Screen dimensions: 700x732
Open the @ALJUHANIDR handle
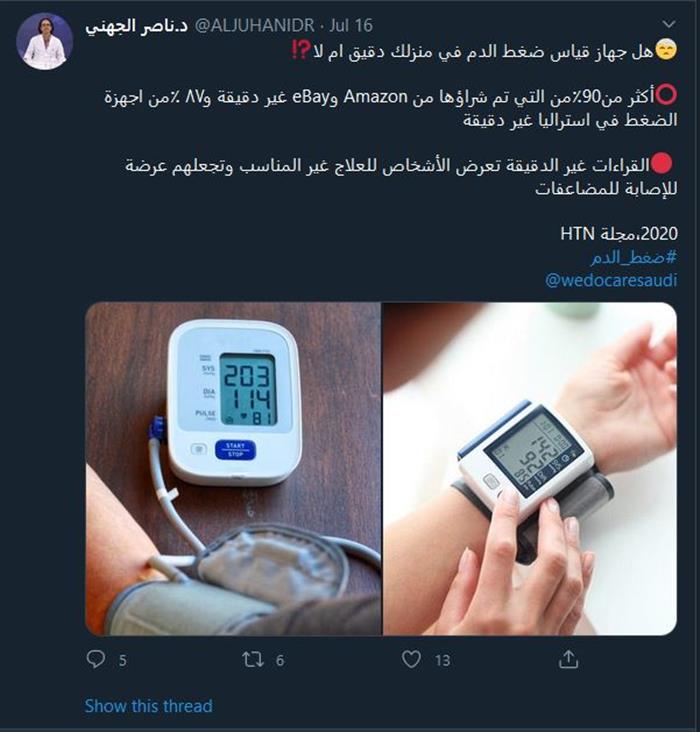[254, 25]
